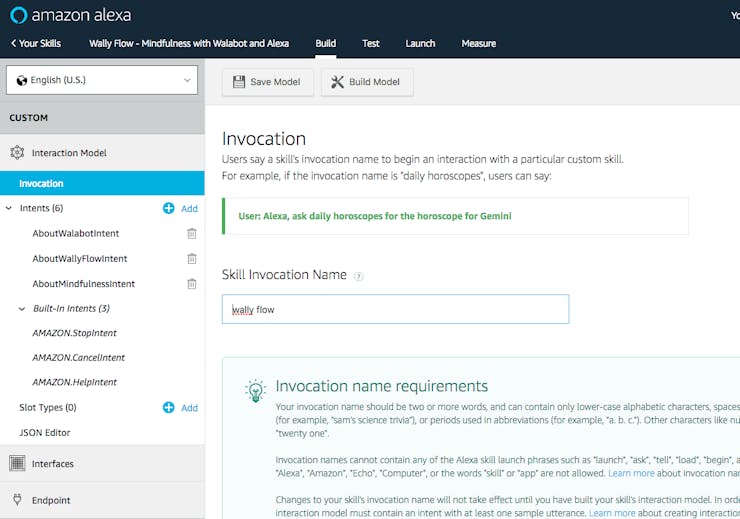This screenshot has width=740, height=519.
Task: Select AMAZON.StopIntent
Action: (x=75, y=333)
